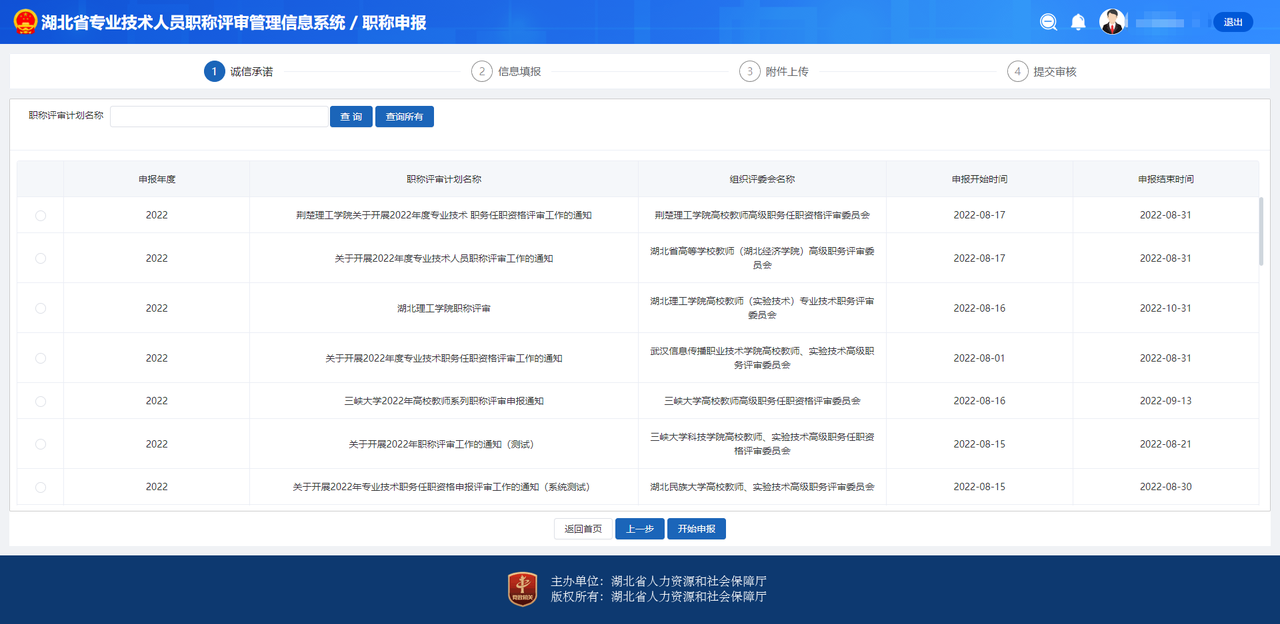Click step 3 circle 附件上传

tap(750, 71)
